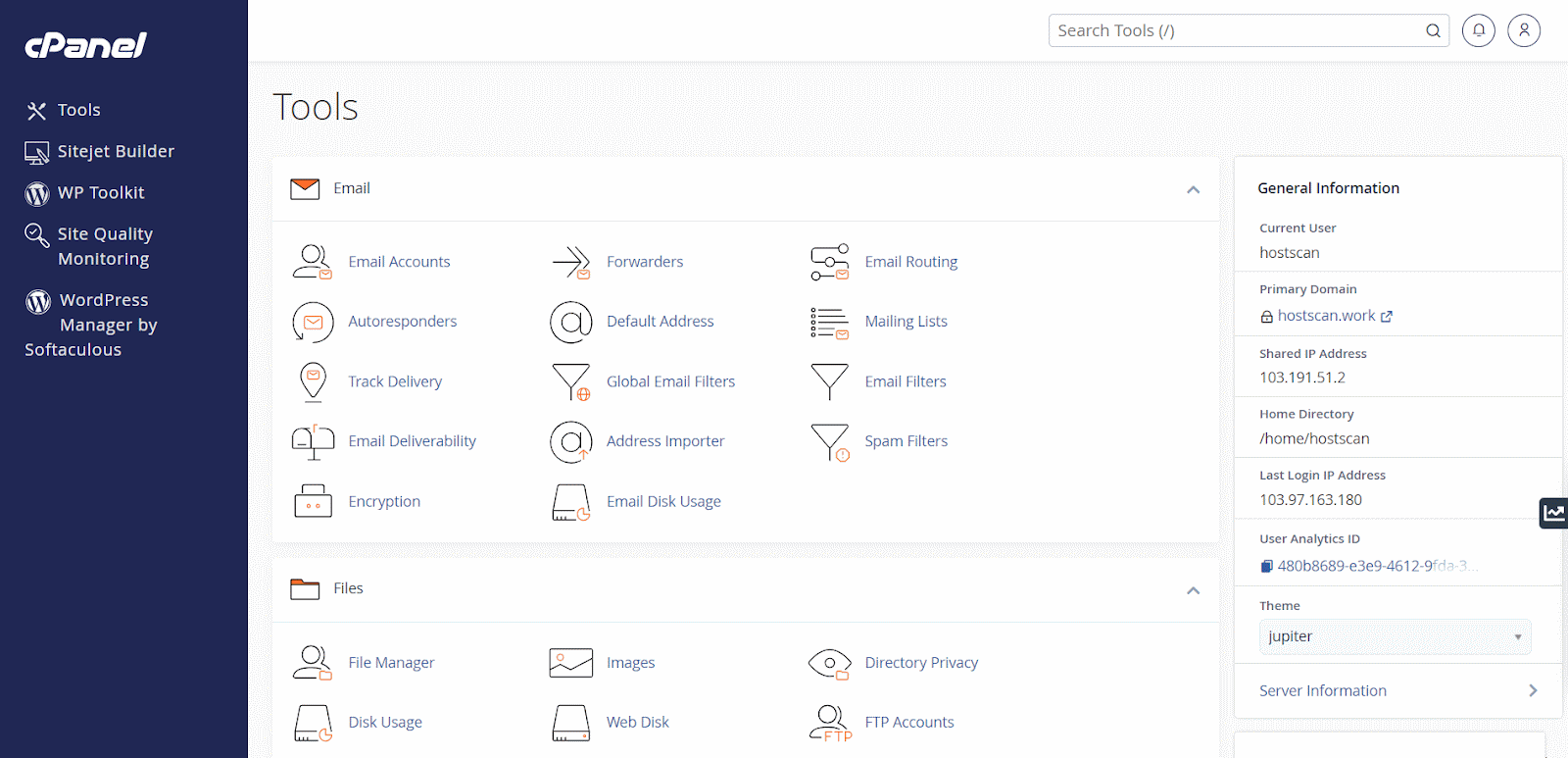This screenshot has width=1568, height=758.
Task: Click the Autoresponders link
Action: coord(403,322)
